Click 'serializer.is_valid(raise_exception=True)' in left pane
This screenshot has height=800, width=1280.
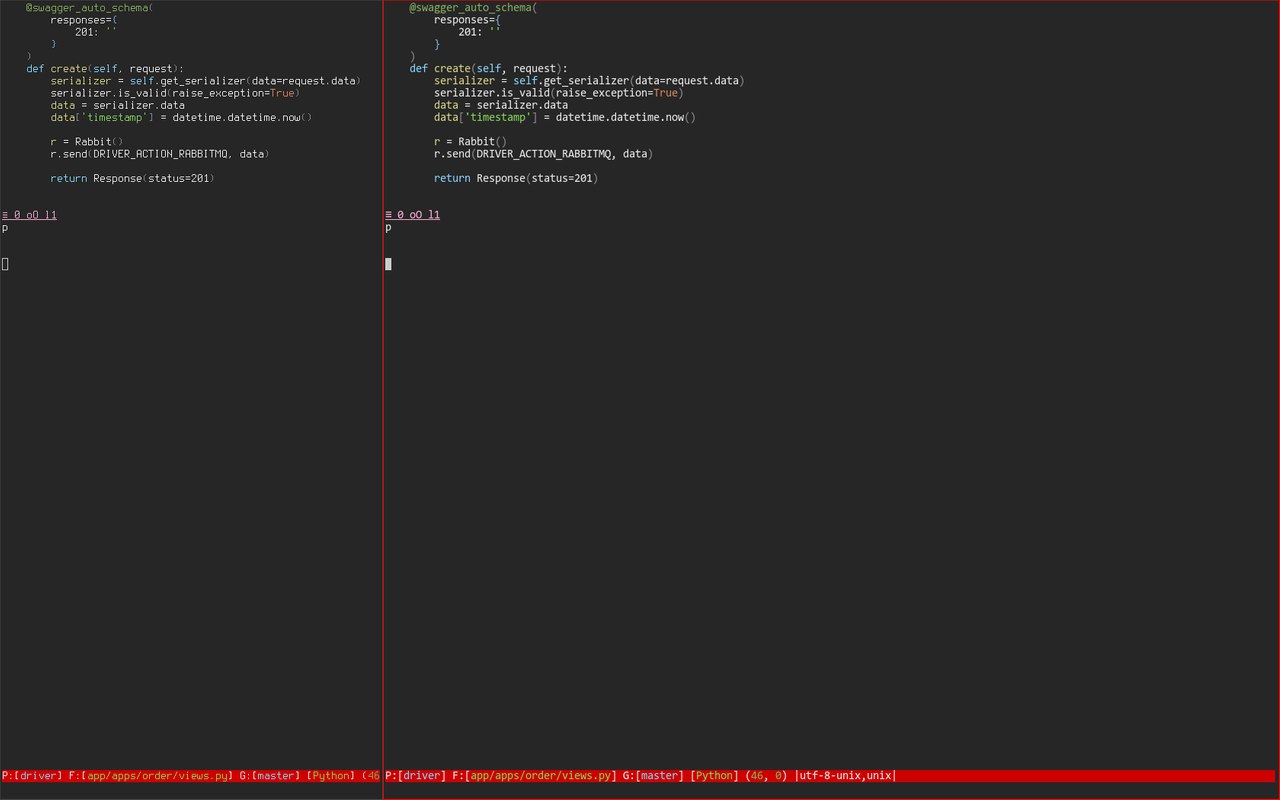click(175, 93)
